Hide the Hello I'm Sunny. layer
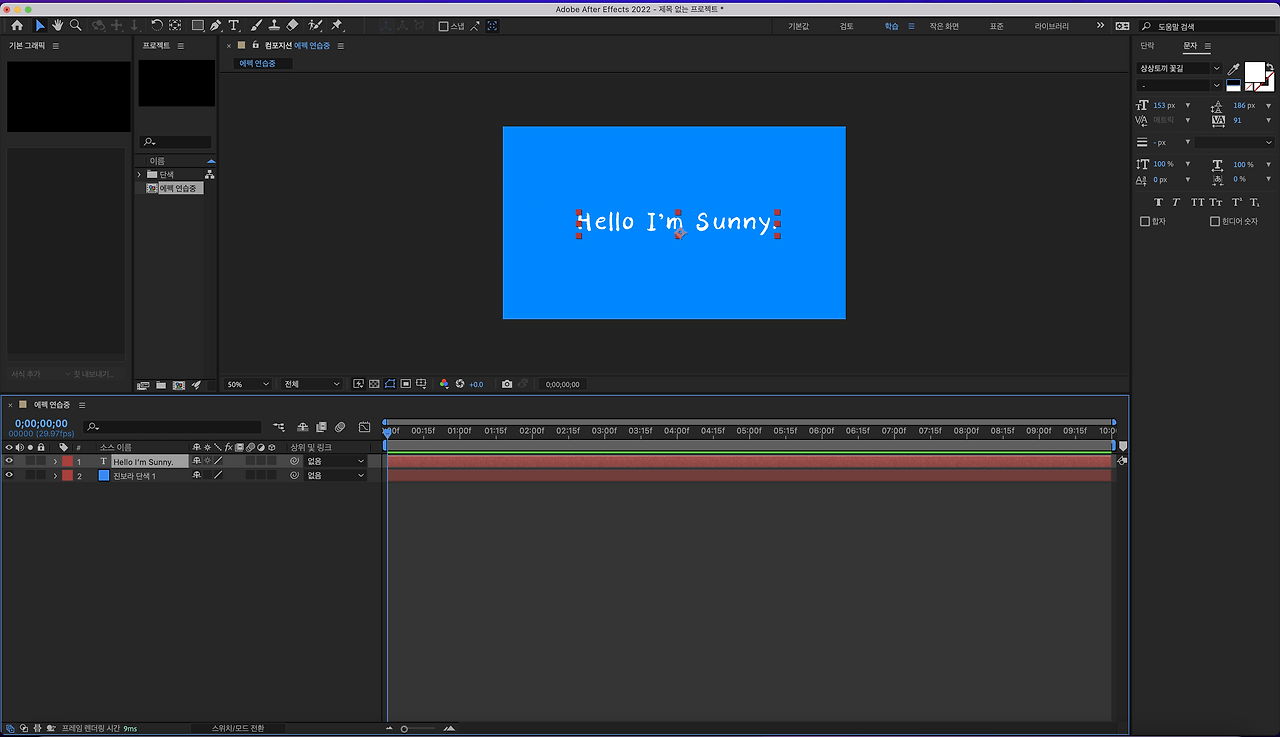 (x=9, y=461)
